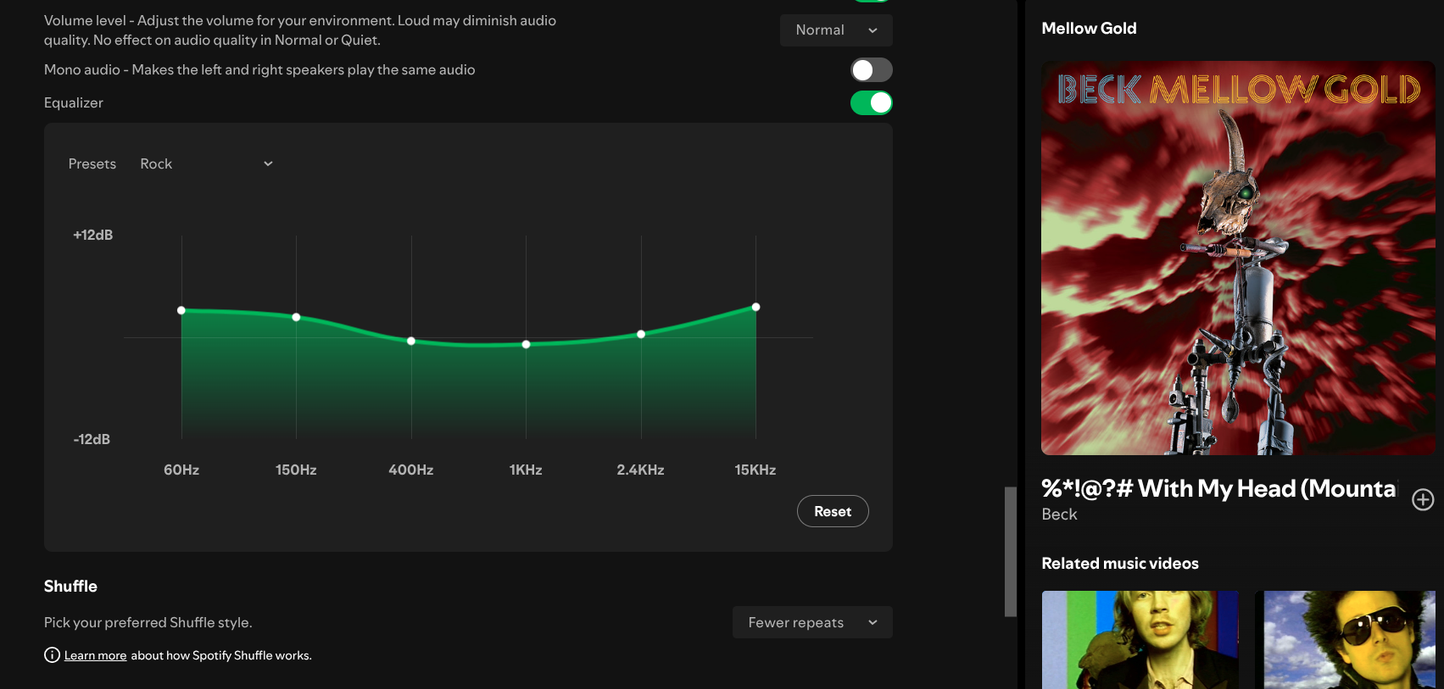The image size is (1444, 689).
Task: Click the Related music videos heading
Action: [x=1120, y=563]
